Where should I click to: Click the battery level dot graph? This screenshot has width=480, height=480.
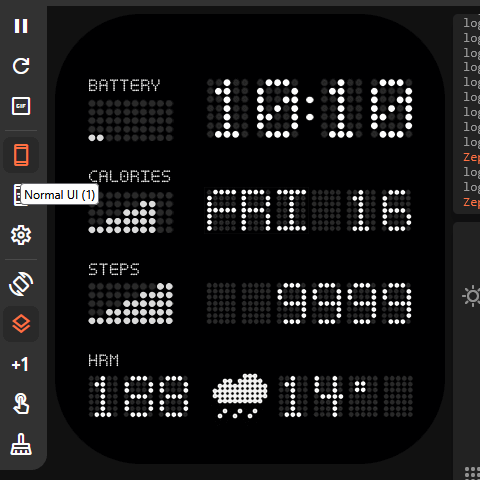tap(131, 120)
